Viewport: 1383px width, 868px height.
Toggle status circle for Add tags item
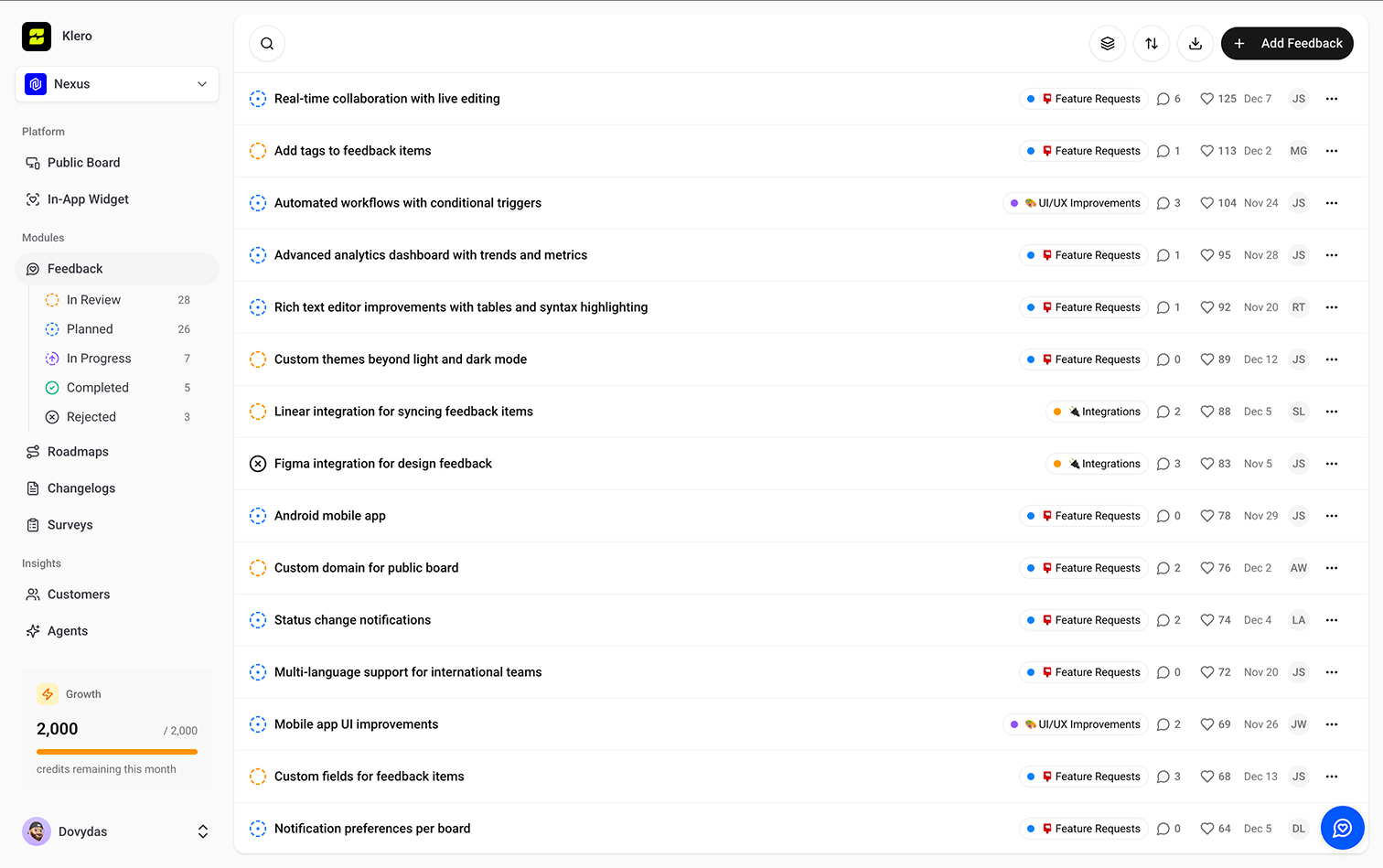(258, 151)
